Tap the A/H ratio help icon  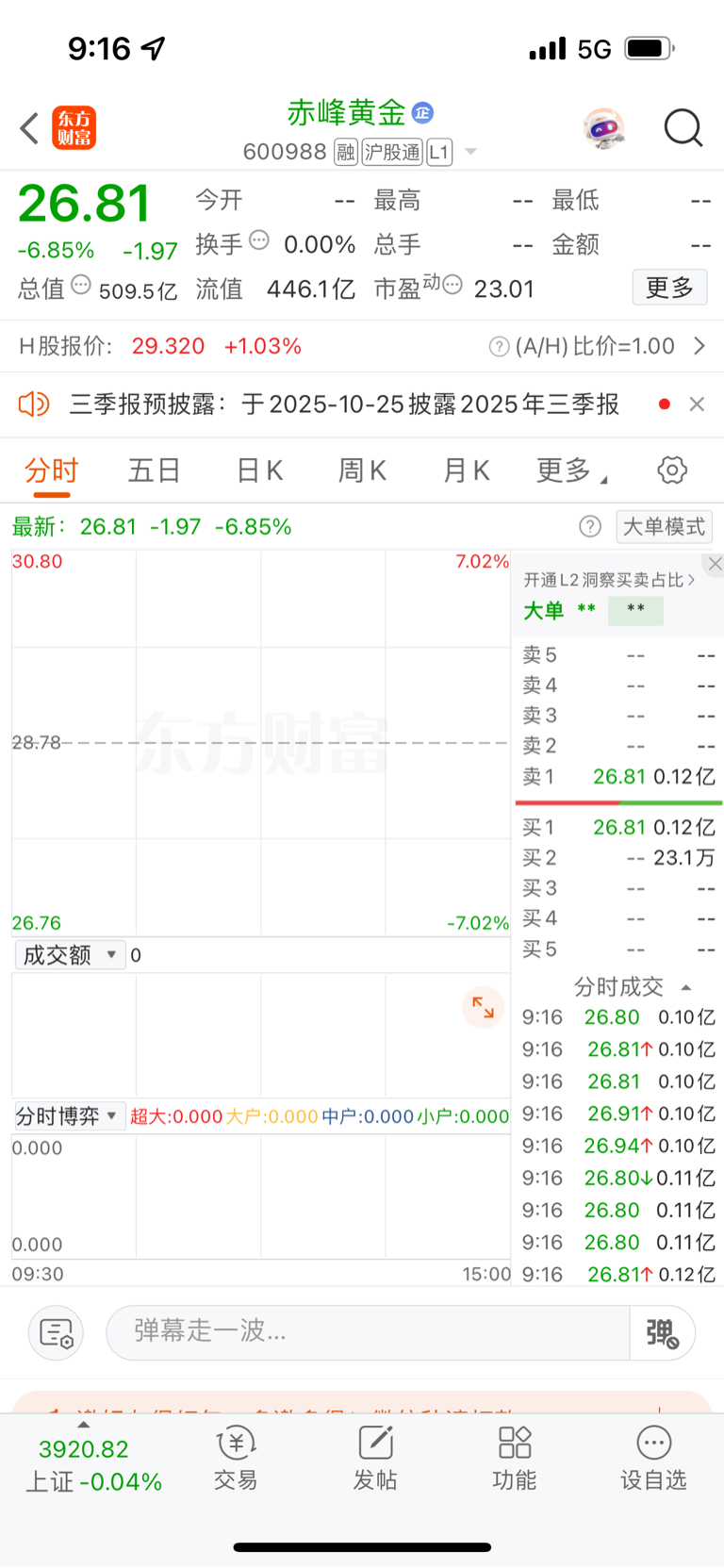point(499,347)
